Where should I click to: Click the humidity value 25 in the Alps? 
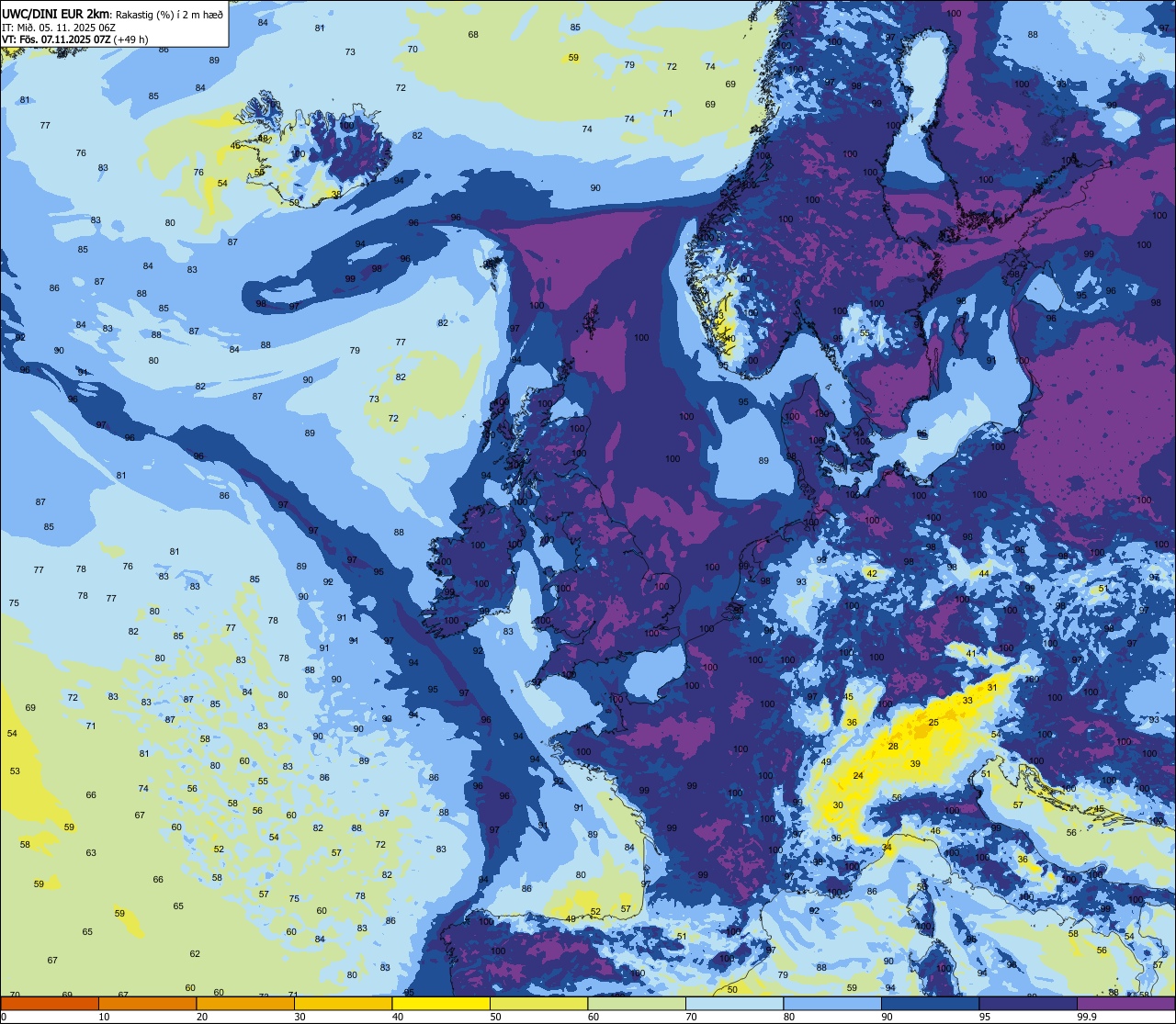point(933,723)
